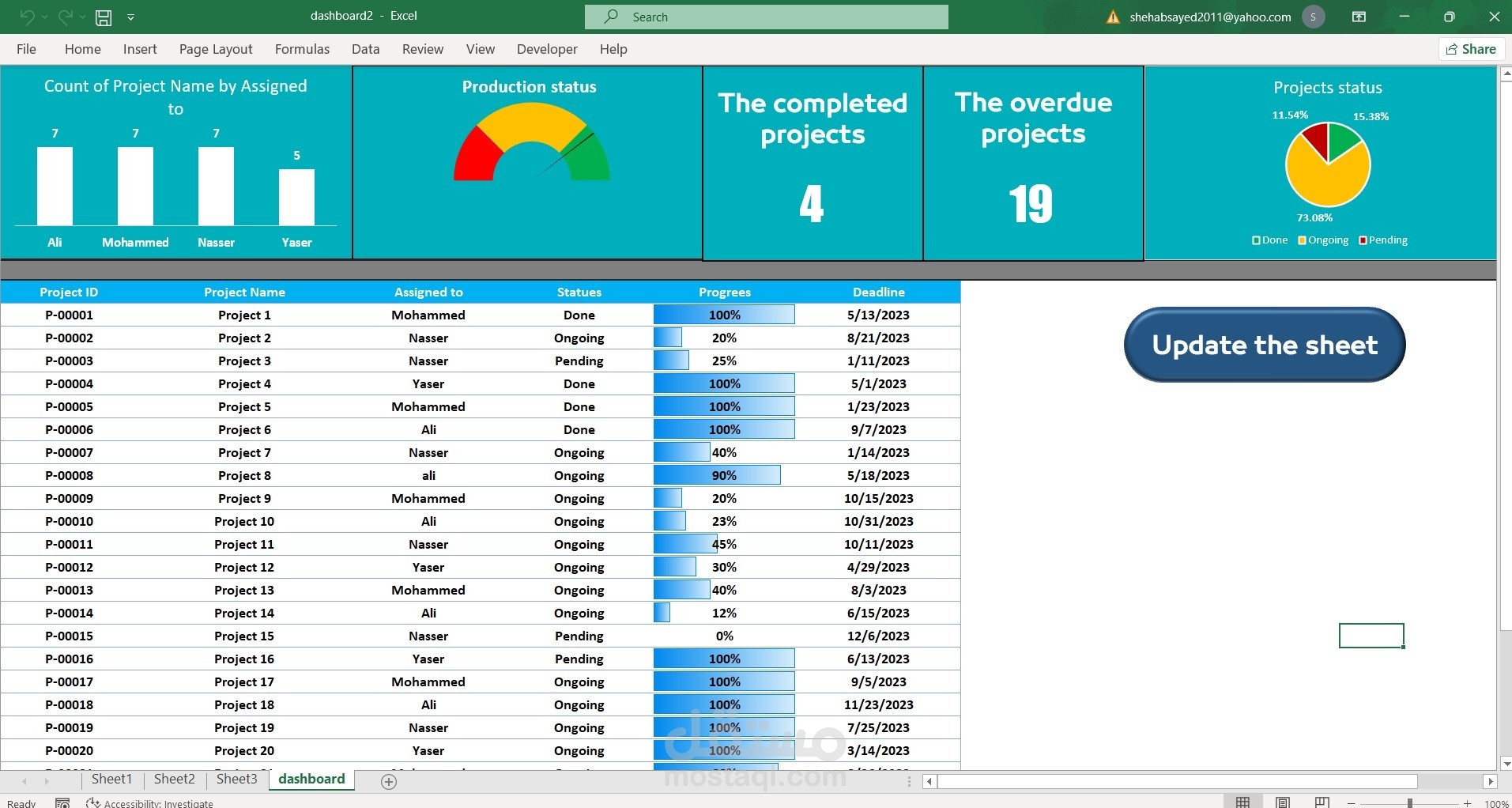The image size is (1512, 808).
Task: Click the Share button
Action: [1470, 49]
